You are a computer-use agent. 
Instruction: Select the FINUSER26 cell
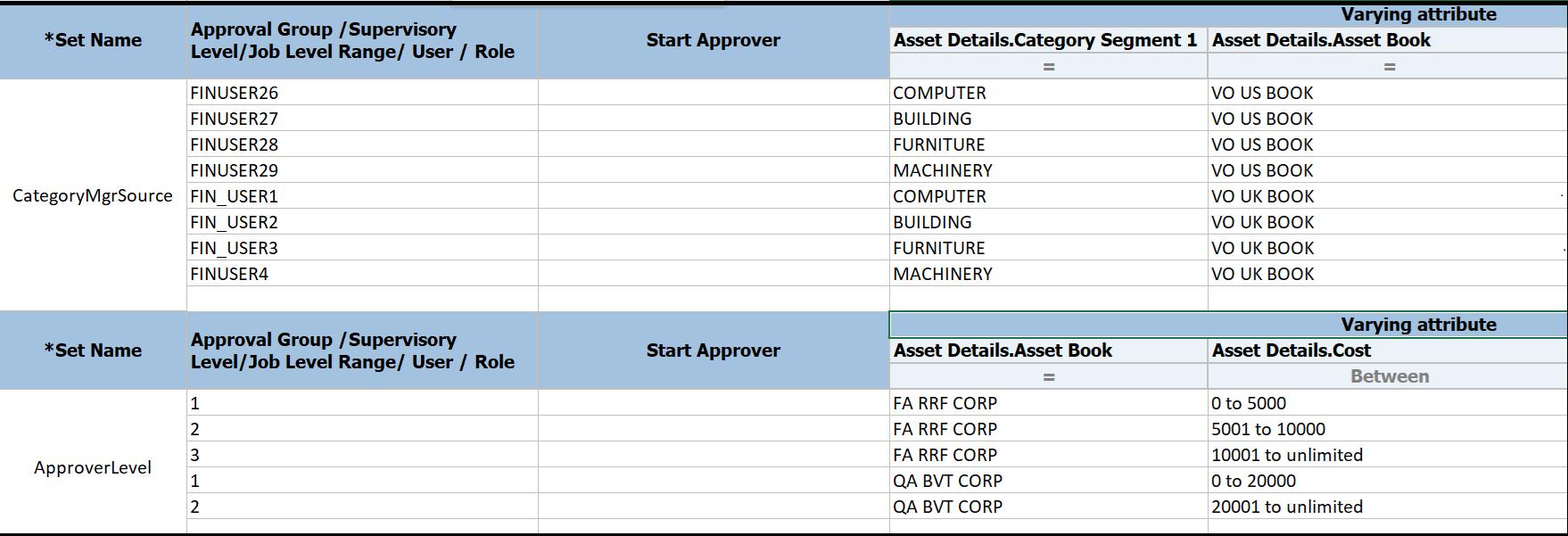pos(362,93)
